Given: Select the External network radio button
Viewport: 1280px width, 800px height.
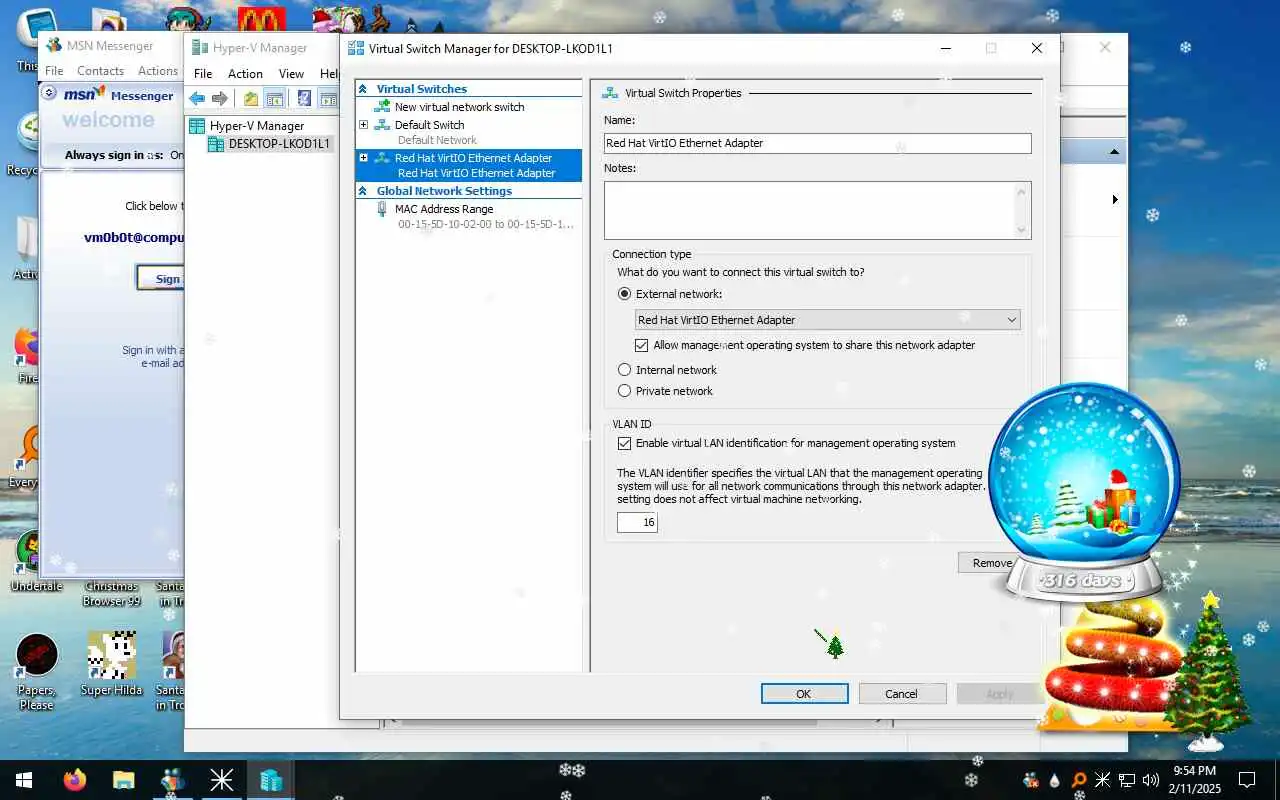Looking at the screenshot, I should tap(625, 294).
